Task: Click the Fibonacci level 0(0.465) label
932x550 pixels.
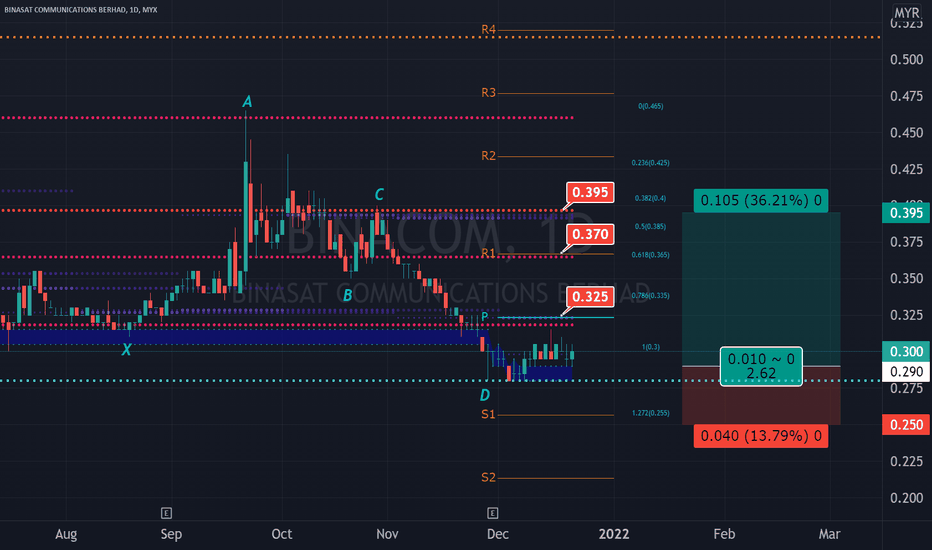Action: click(651, 106)
